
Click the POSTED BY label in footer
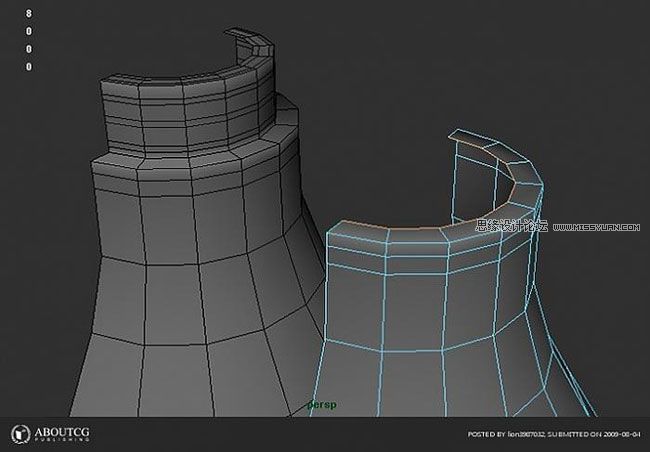(x=487, y=436)
